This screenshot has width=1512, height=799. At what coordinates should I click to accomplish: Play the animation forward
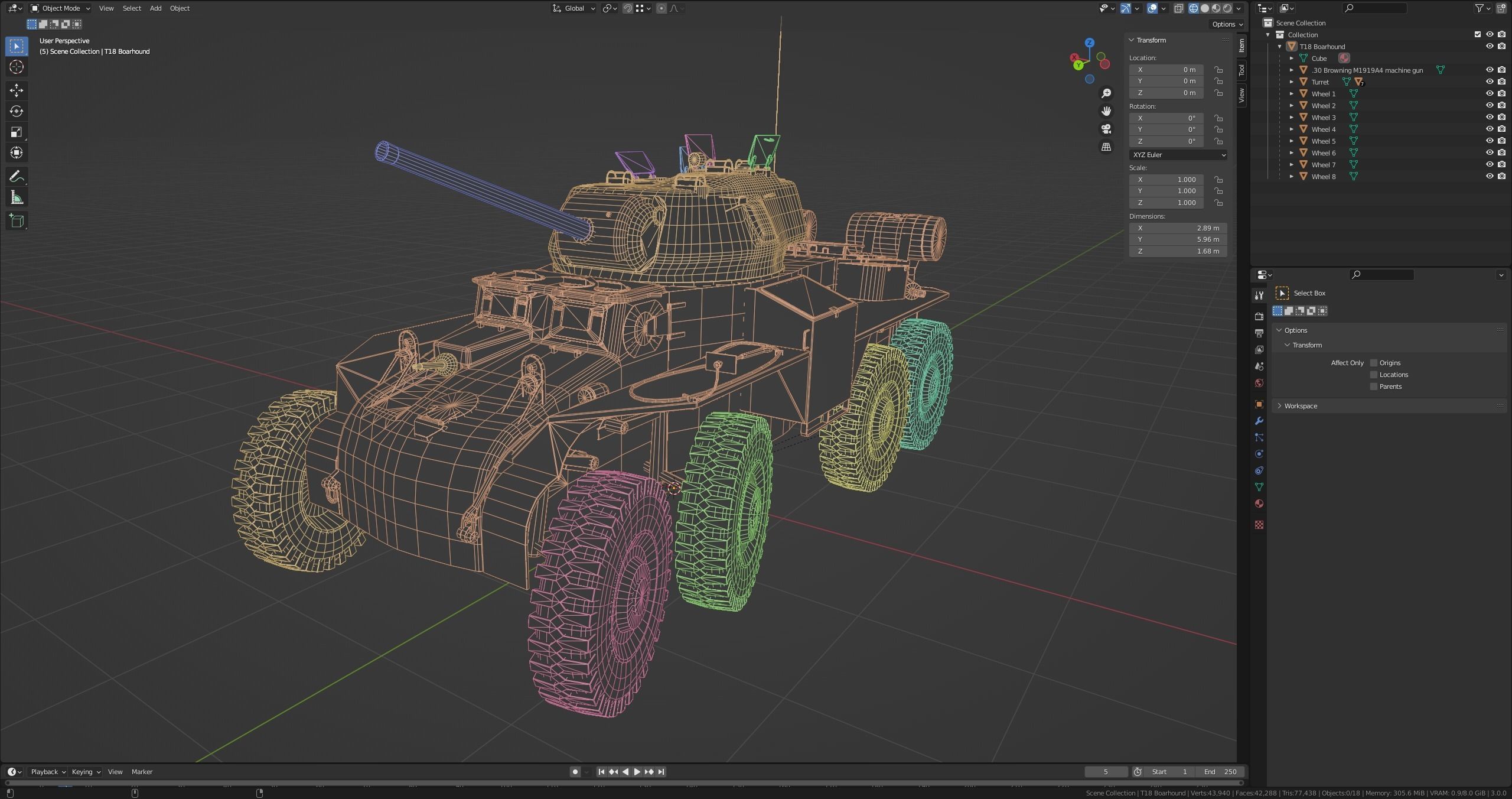[x=637, y=772]
